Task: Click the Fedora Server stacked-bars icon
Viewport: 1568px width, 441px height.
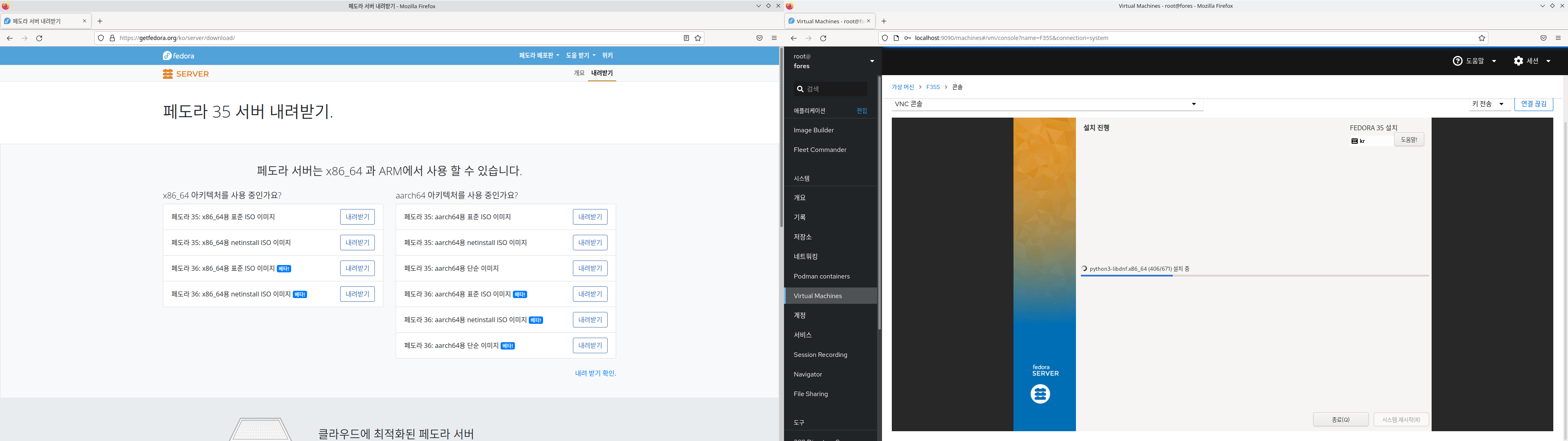Action: pos(167,73)
